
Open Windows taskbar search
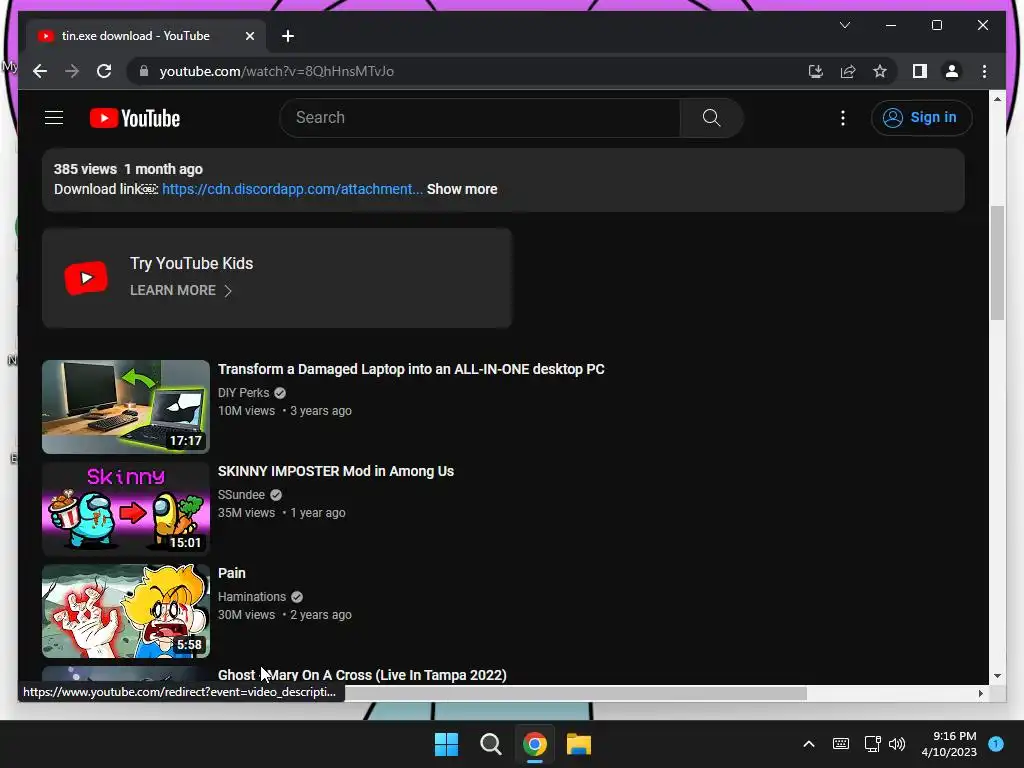[490, 744]
